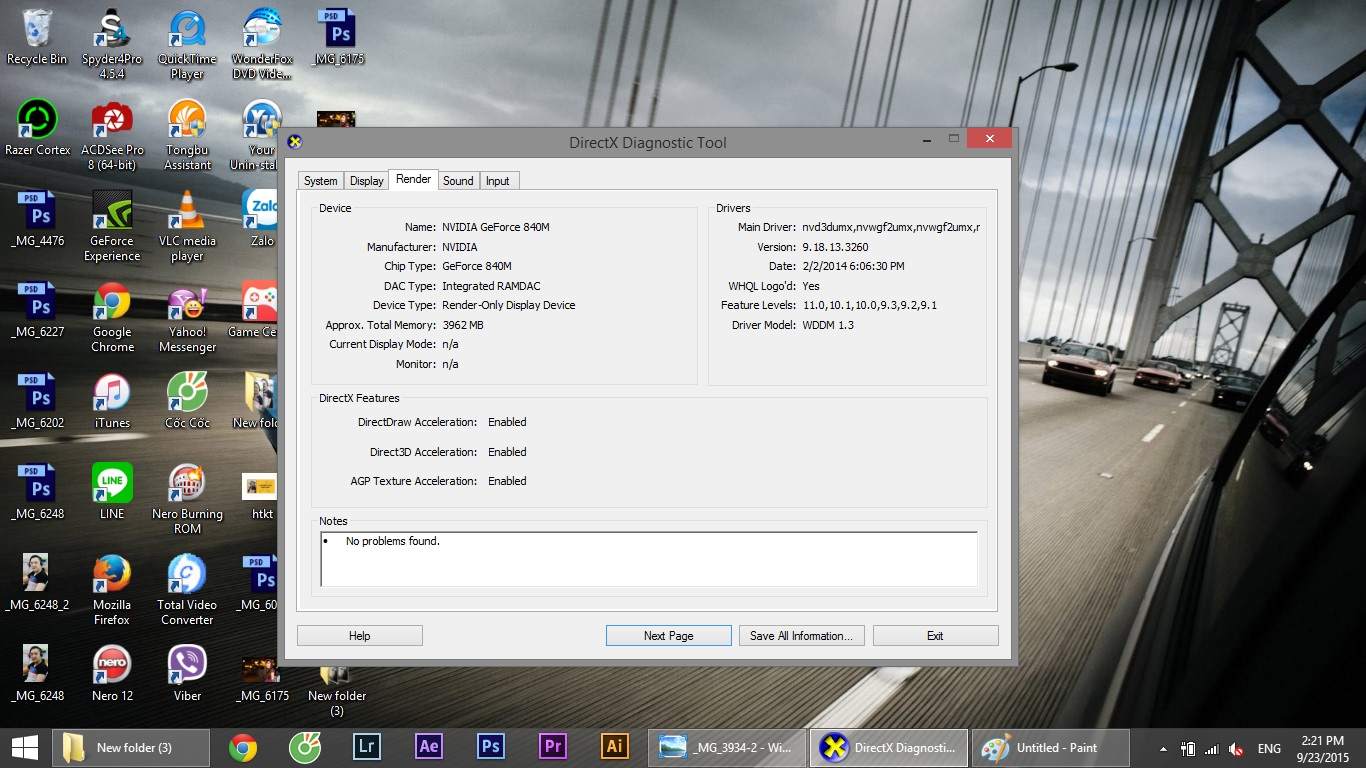This screenshot has height=768, width=1366.
Task: Switch to the Input tab
Action: point(497,181)
